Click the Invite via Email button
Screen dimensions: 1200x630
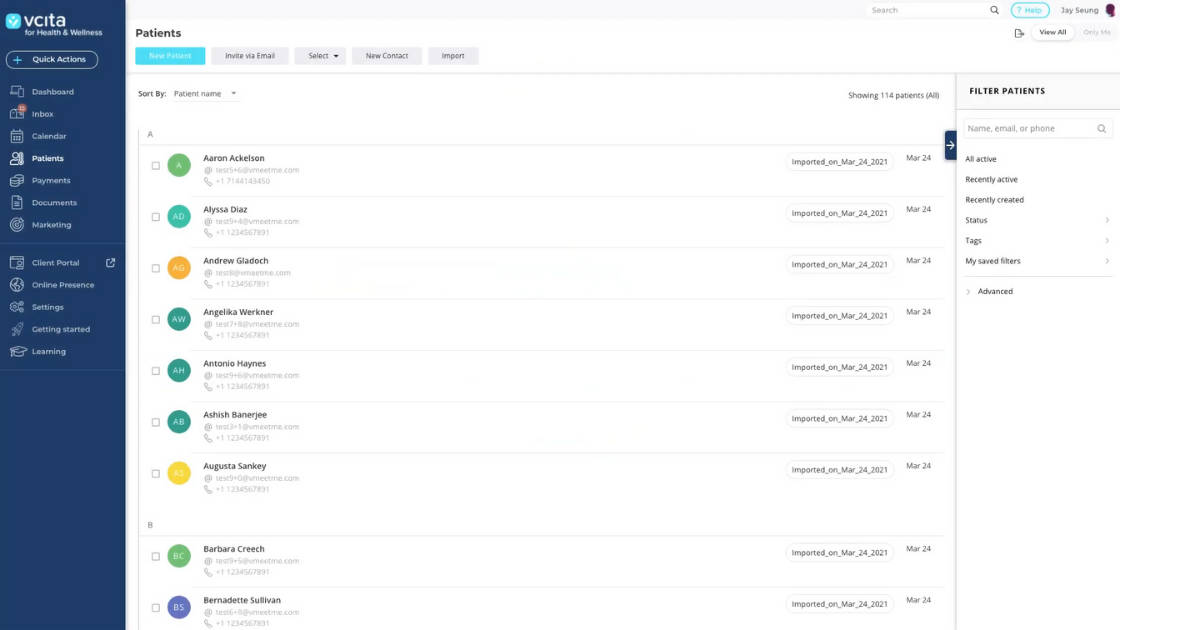click(x=249, y=55)
